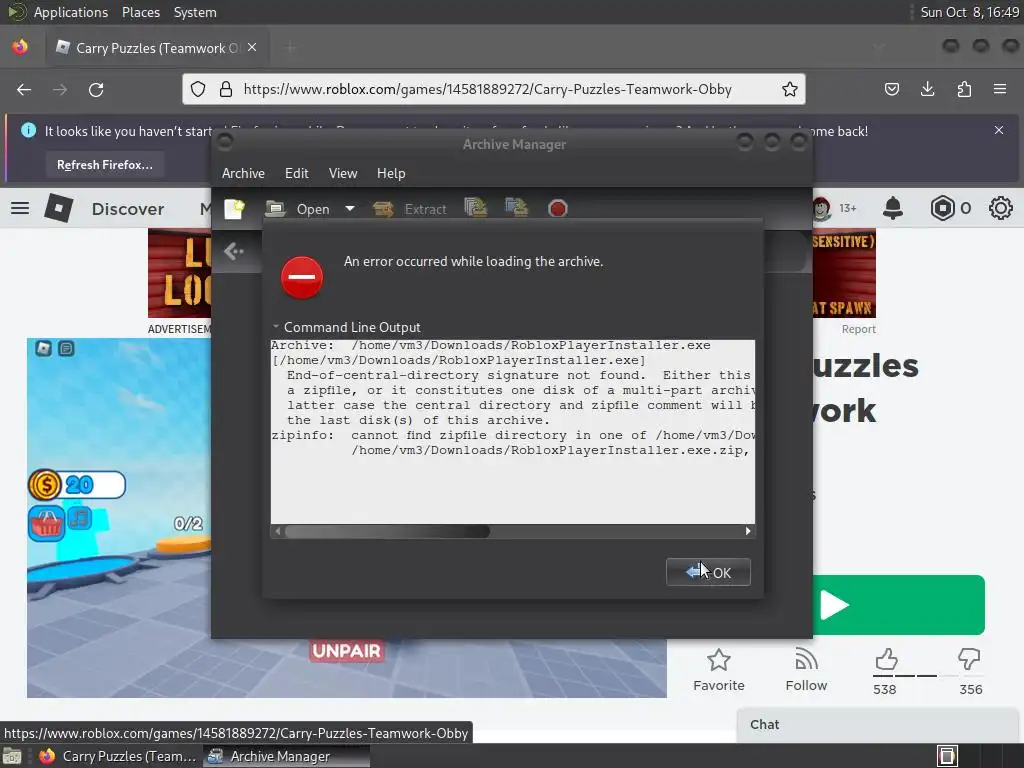The image size is (1024, 768).
Task: Open Firefox downloads panel
Action: coord(927,89)
